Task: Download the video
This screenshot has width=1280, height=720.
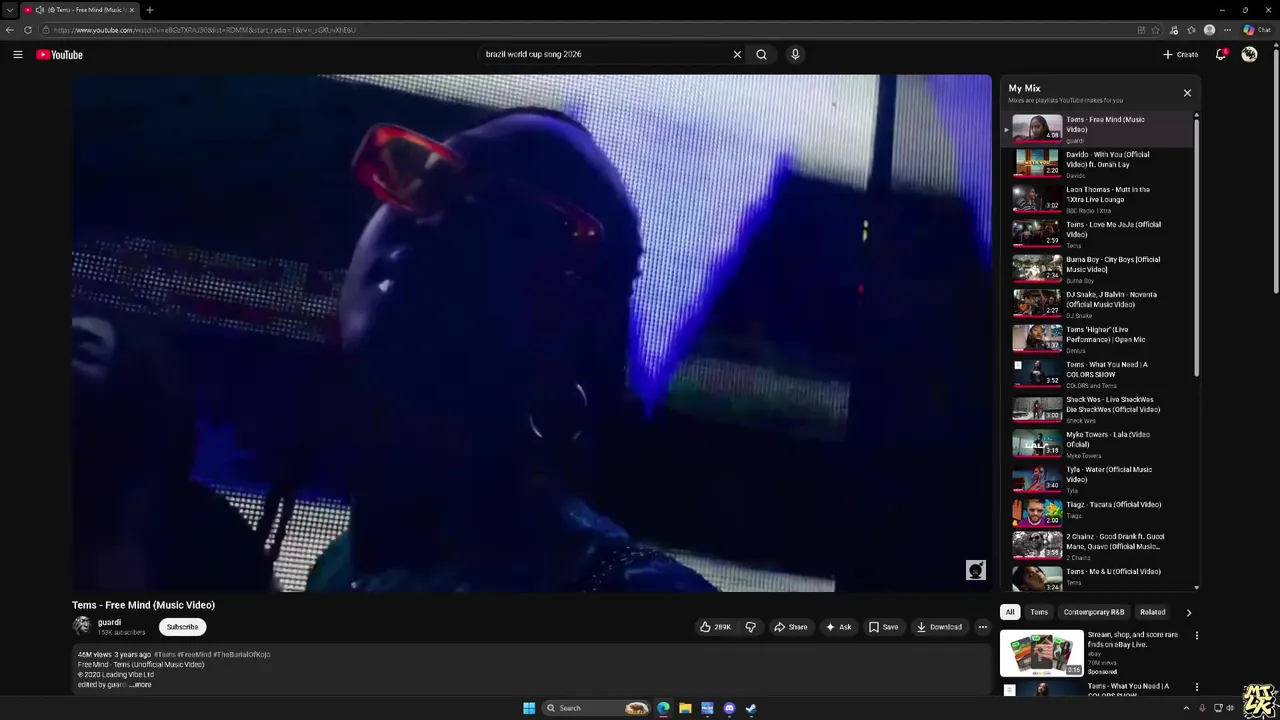Action: 939,627
